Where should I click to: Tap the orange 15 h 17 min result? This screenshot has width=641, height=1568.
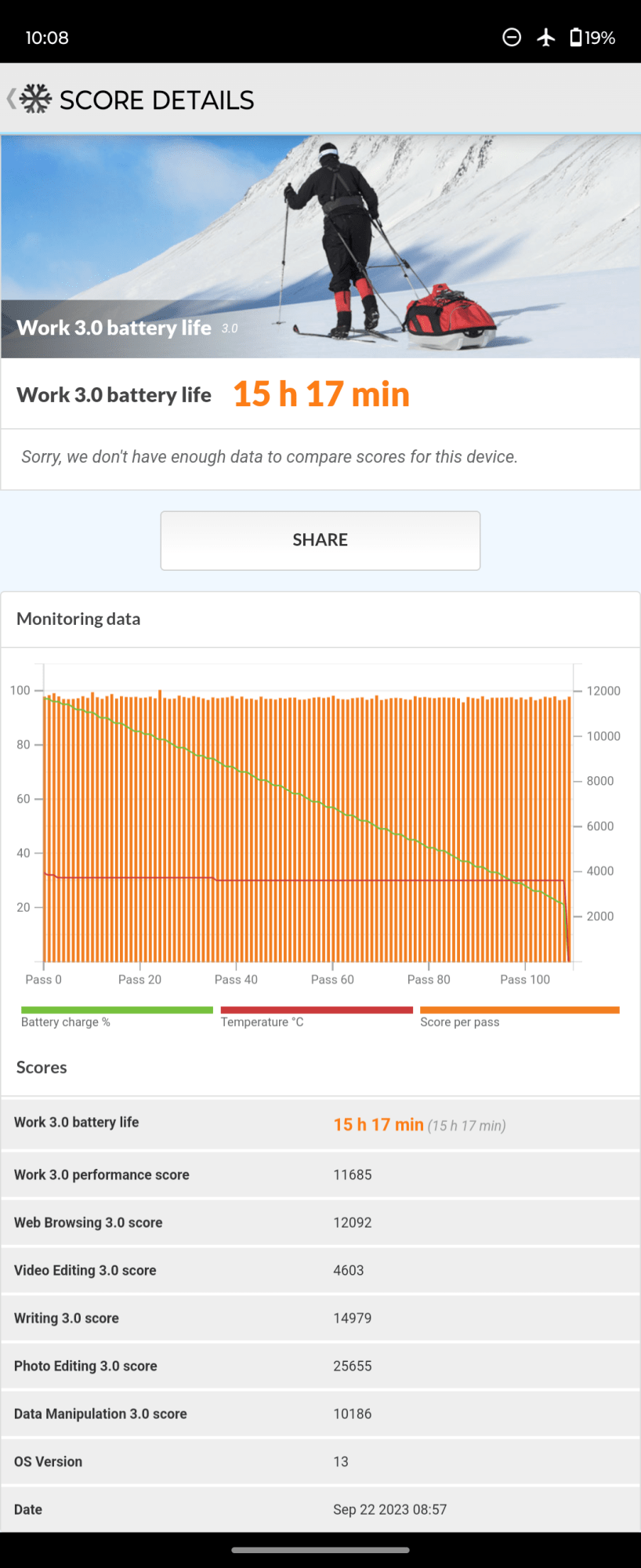[321, 394]
